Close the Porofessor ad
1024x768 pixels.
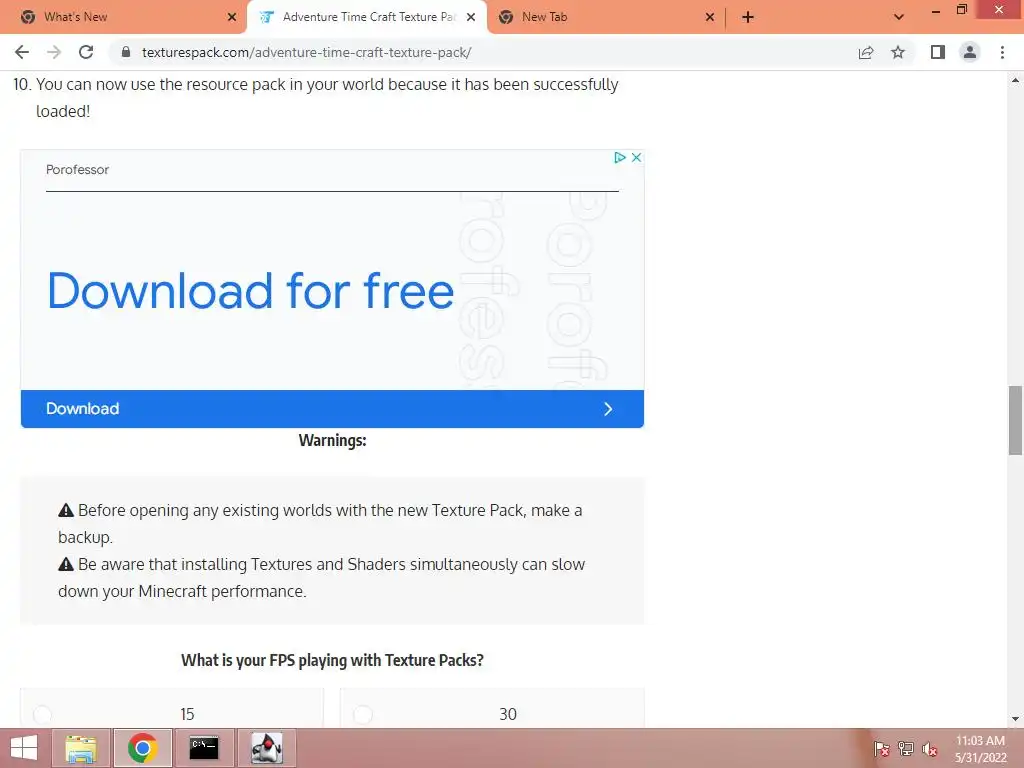(636, 157)
